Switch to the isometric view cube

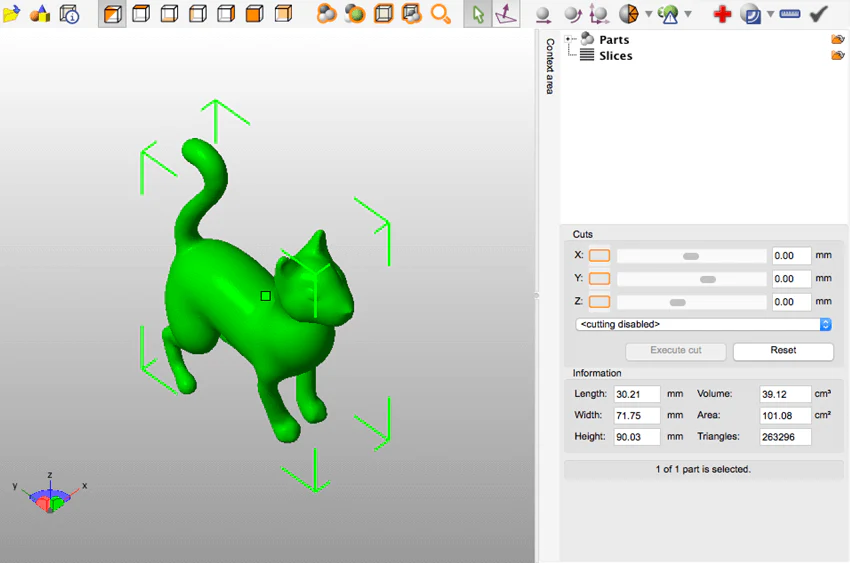point(112,14)
